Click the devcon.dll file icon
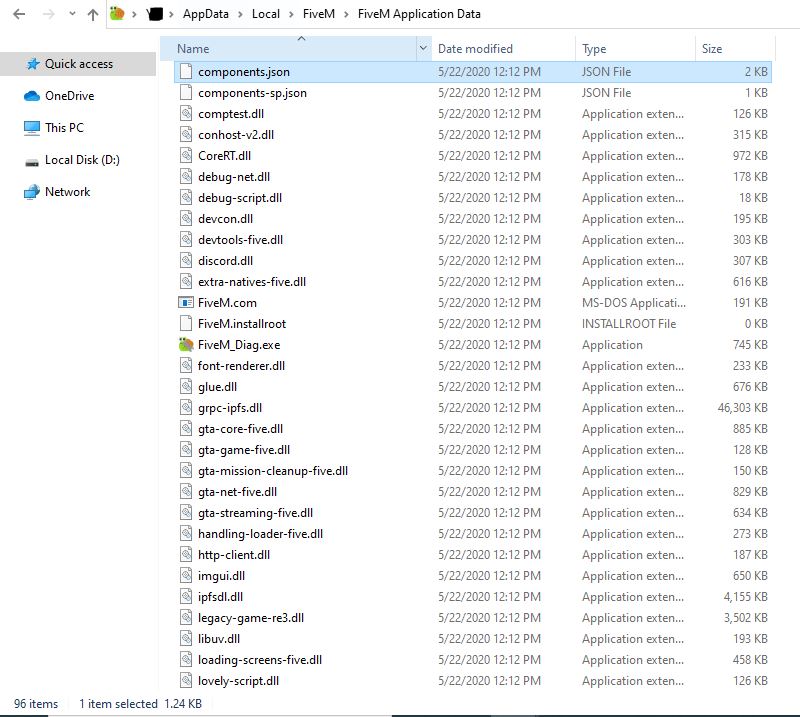 tap(186, 218)
